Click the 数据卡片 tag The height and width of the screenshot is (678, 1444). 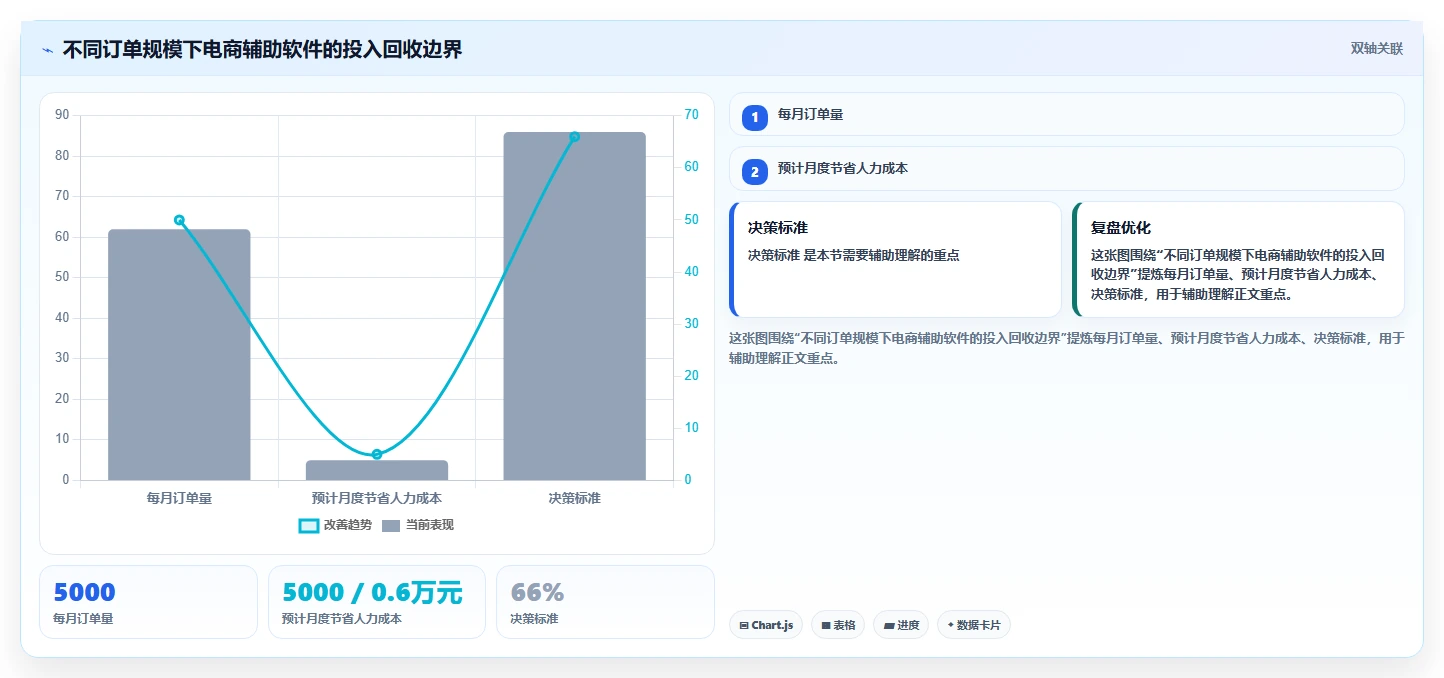[974, 625]
